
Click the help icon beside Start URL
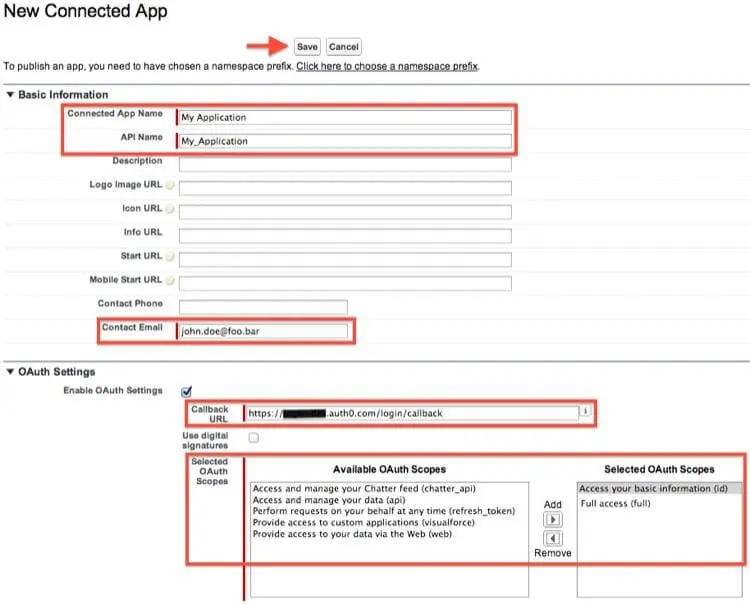169,257
